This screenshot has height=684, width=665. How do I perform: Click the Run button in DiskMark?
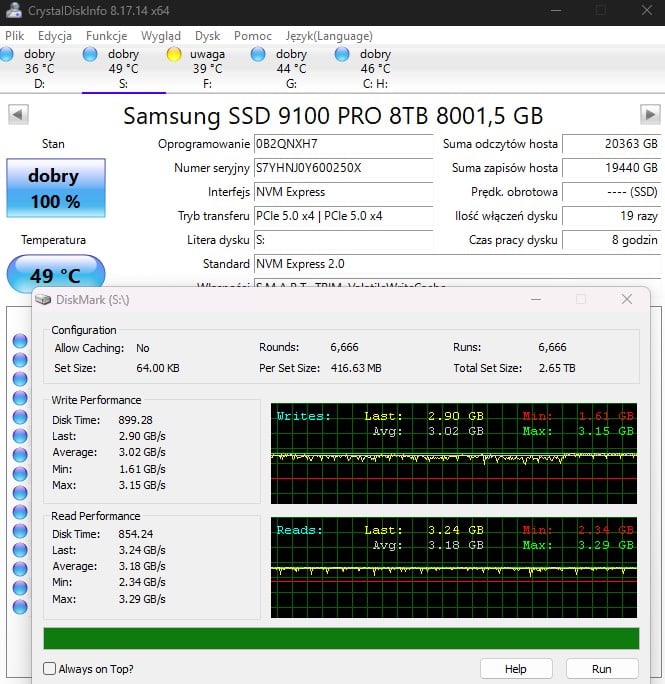tap(602, 669)
